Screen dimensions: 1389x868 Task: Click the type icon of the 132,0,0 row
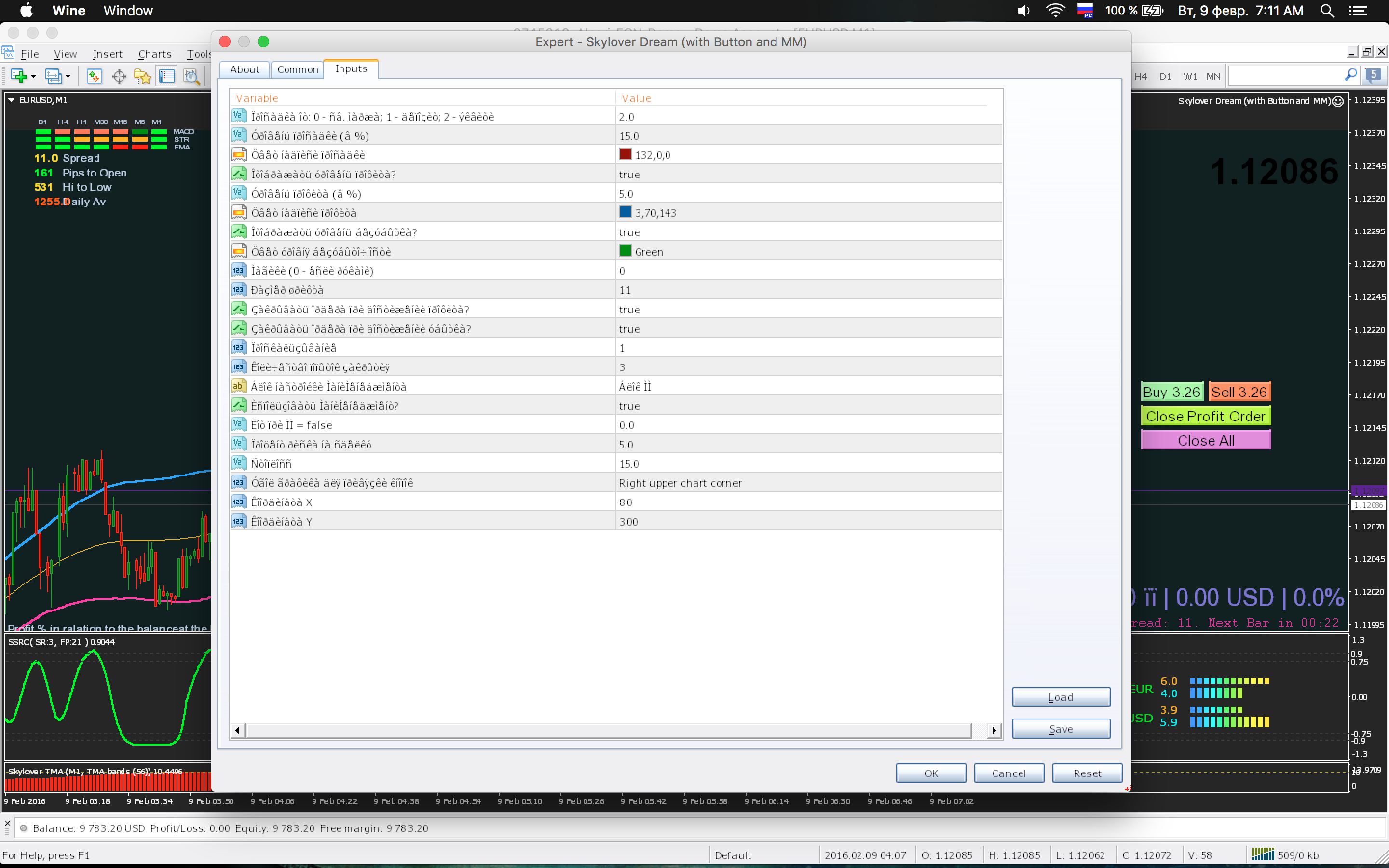point(239,154)
